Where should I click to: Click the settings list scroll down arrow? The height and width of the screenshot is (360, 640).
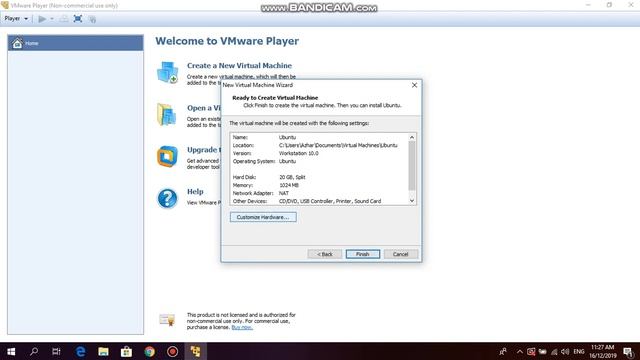412,200
